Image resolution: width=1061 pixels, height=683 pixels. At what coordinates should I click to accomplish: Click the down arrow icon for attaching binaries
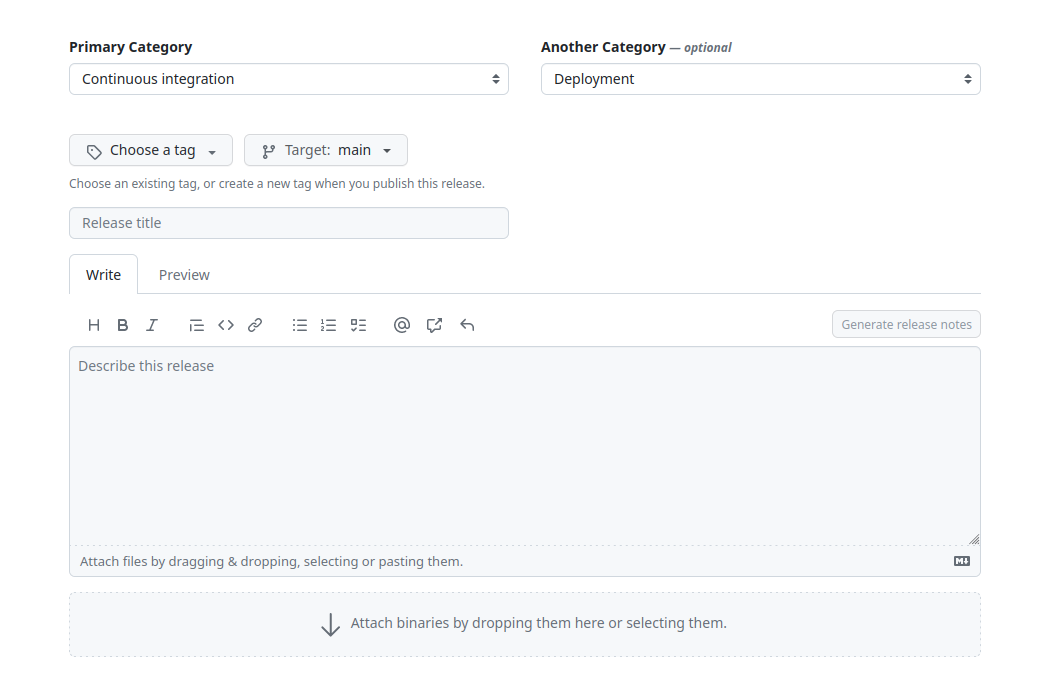tap(330, 624)
